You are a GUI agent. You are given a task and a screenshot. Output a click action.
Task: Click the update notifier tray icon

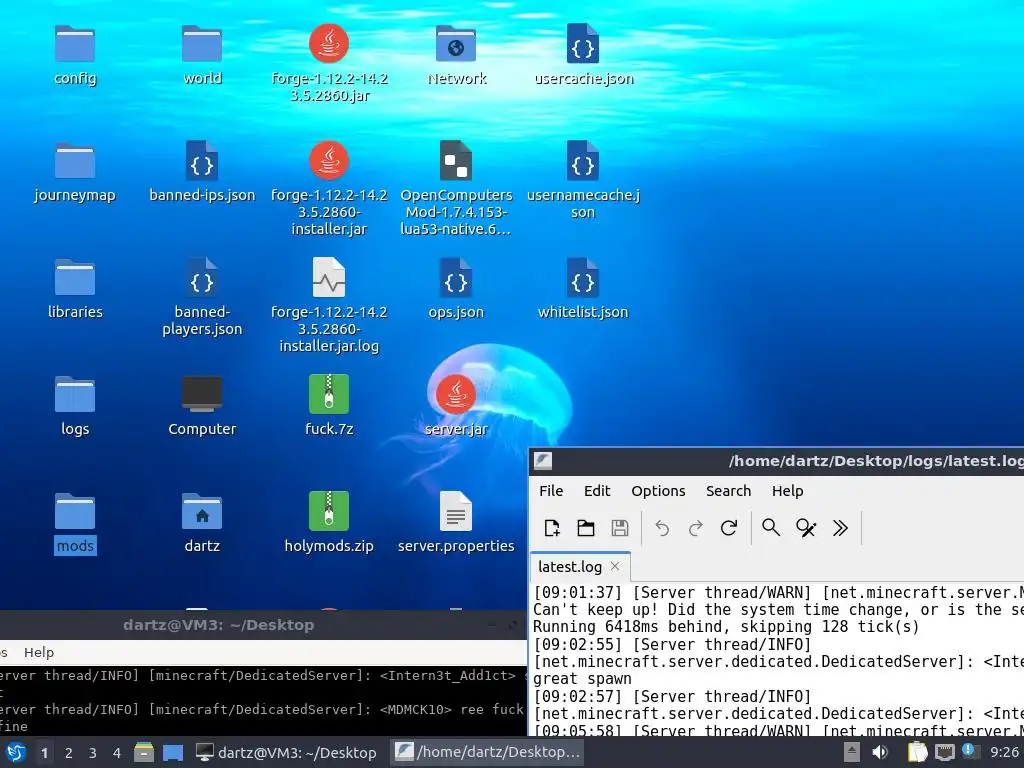point(970,751)
